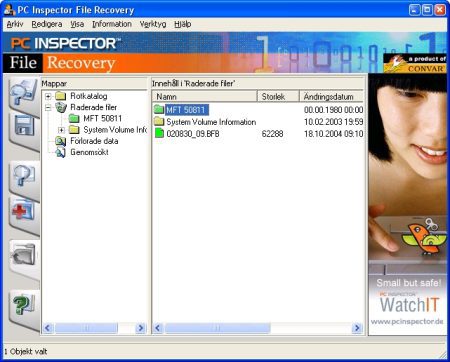
Task: Open help via green question mark icon
Action: pyautogui.click(x=23, y=304)
